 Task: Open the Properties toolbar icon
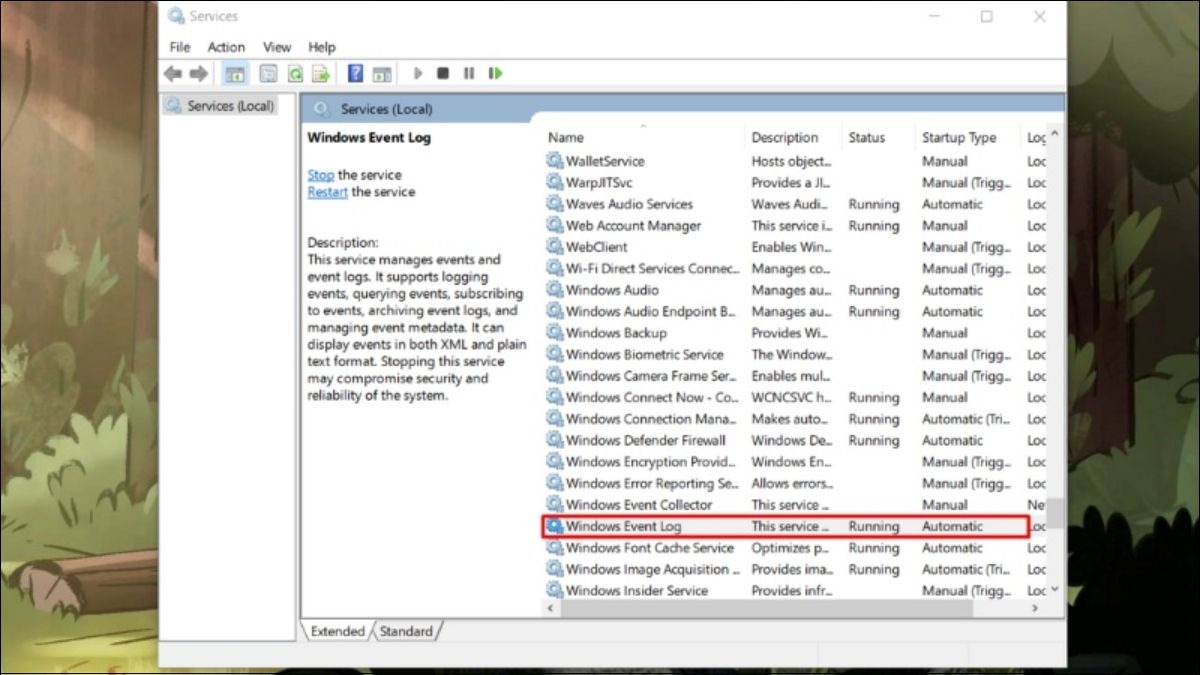[x=268, y=73]
